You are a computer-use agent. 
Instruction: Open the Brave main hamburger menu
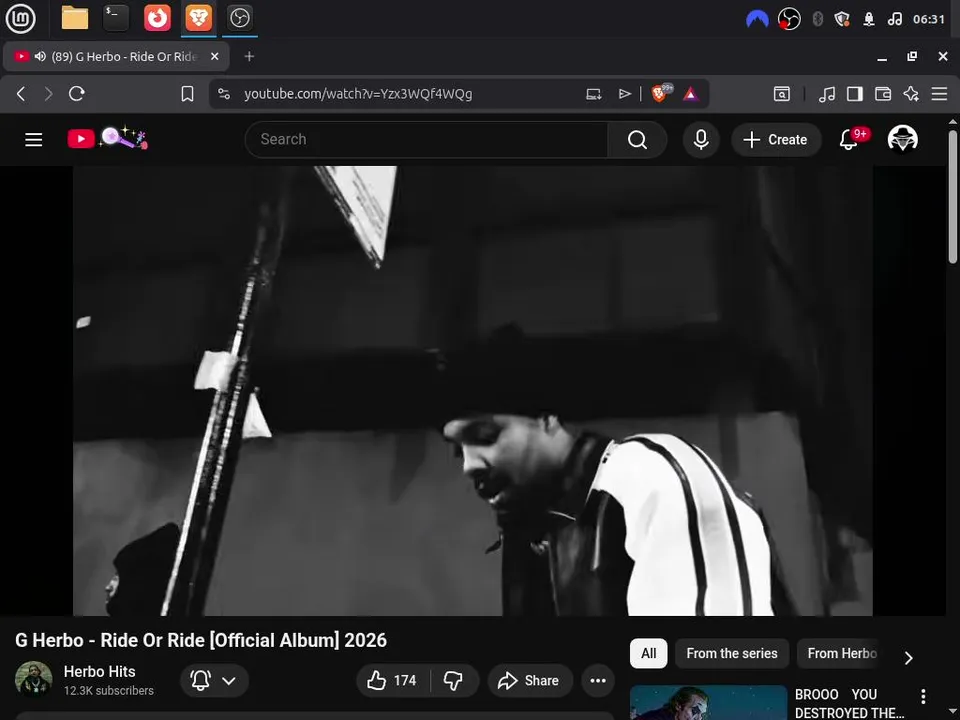pyautogui.click(x=939, y=94)
